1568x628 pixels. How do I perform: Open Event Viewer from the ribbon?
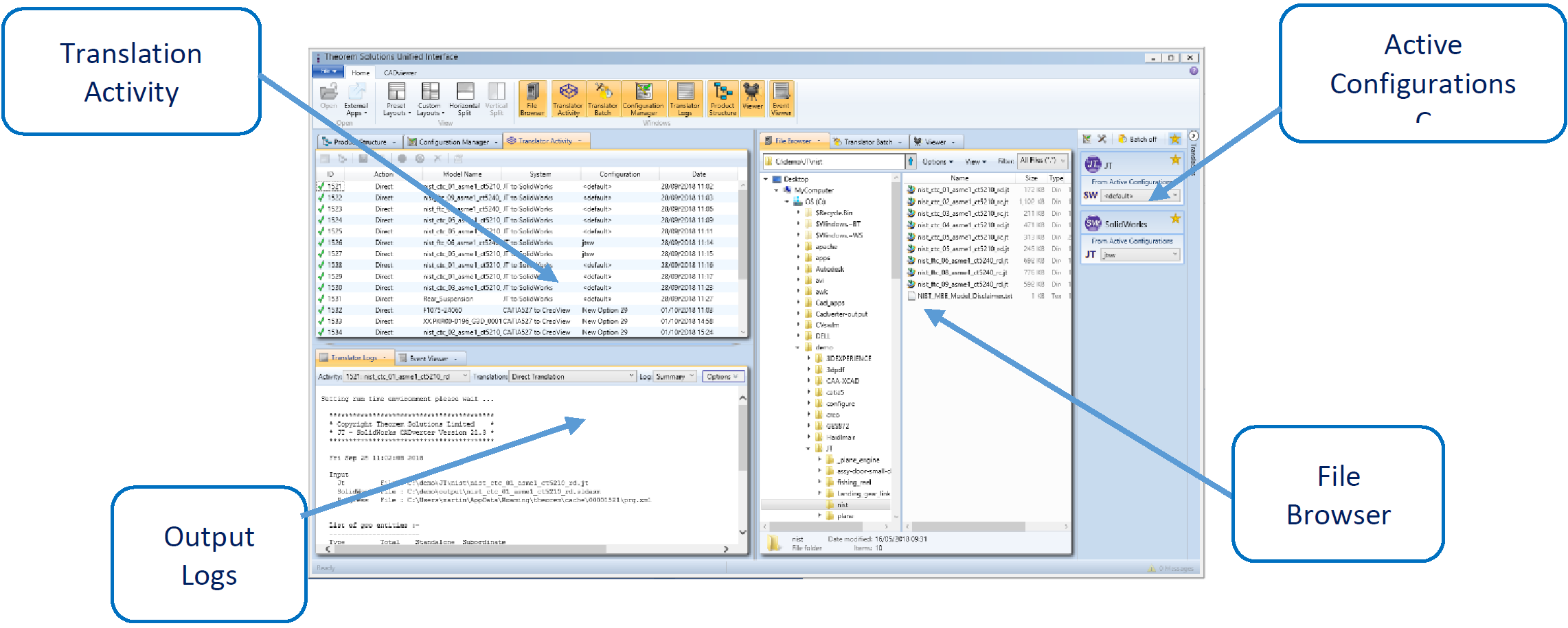(781, 99)
